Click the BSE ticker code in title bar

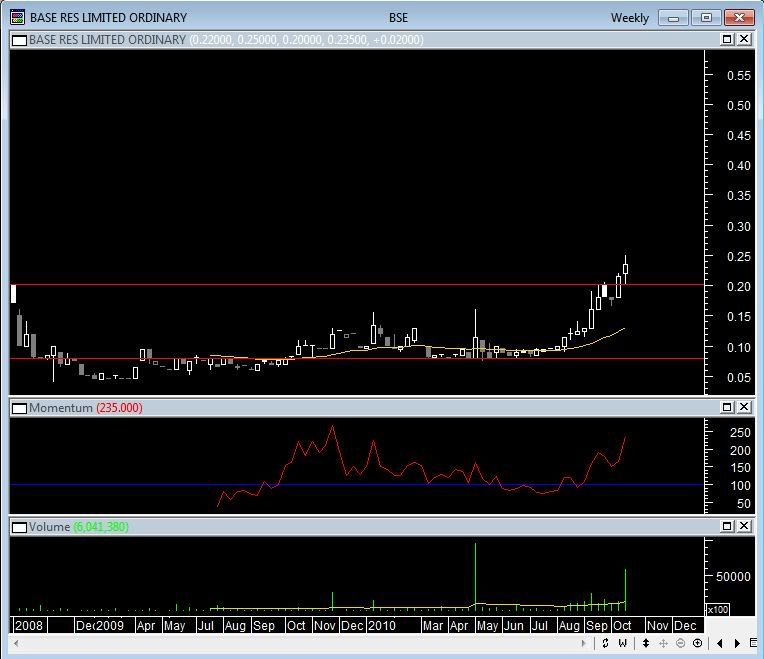pyautogui.click(x=398, y=18)
